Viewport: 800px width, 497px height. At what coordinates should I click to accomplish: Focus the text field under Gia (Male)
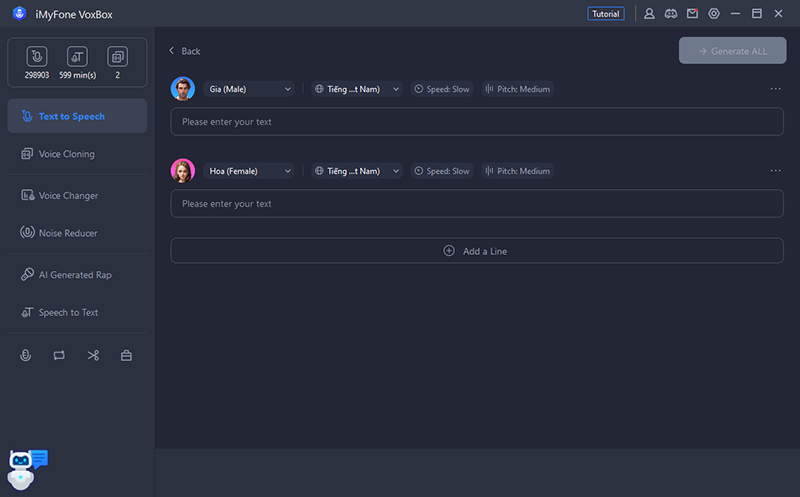[477, 121]
